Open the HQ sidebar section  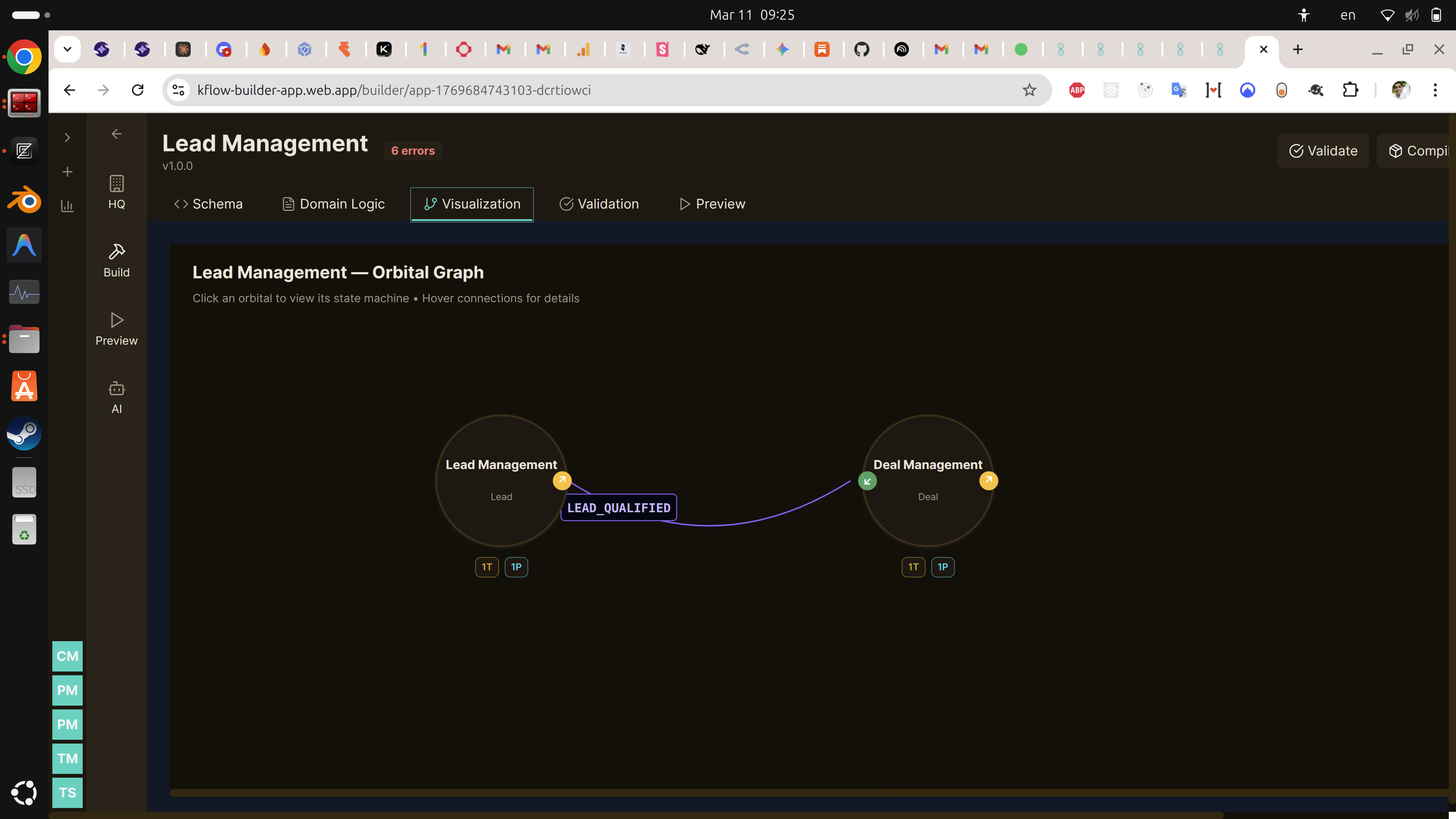(116, 192)
